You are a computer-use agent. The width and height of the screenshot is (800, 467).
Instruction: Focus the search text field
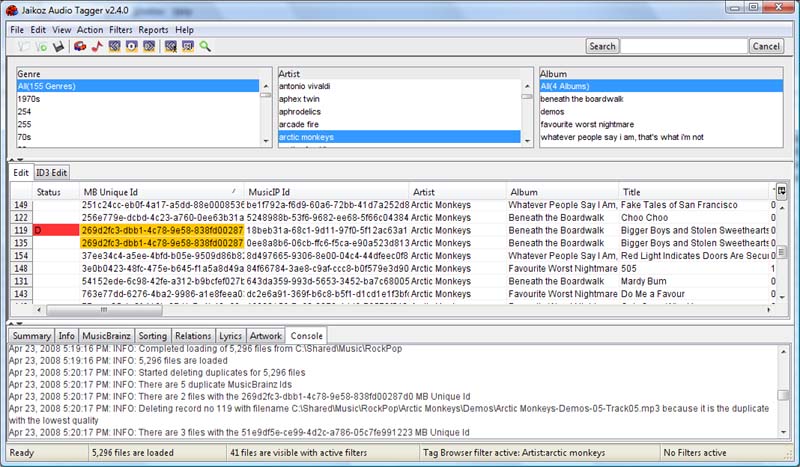684,46
